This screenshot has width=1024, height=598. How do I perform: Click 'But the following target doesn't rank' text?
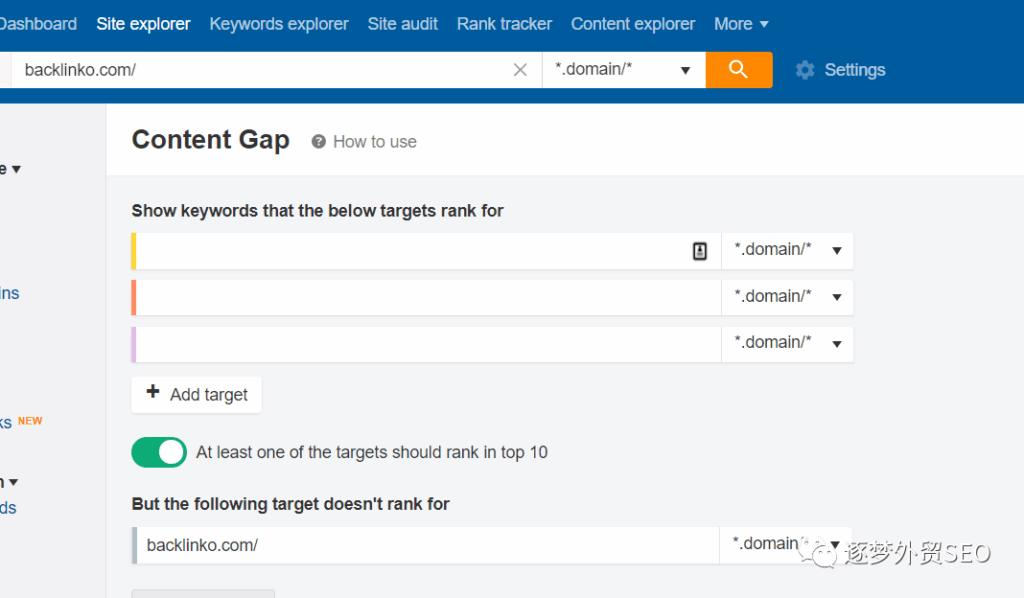pos(291,504)
